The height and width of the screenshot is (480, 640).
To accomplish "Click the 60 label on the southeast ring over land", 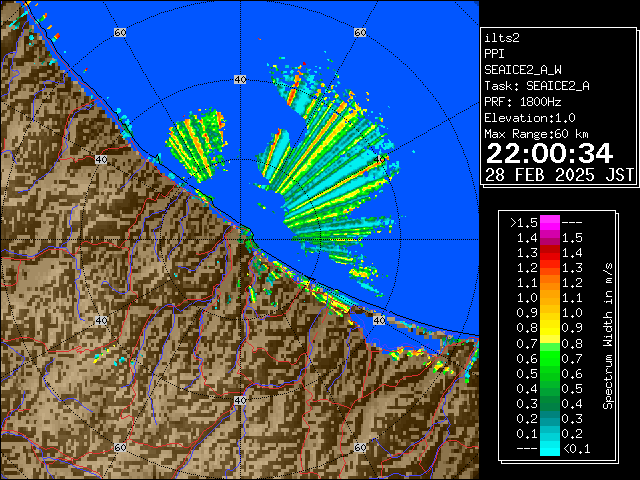I will [x=360, y=447].
